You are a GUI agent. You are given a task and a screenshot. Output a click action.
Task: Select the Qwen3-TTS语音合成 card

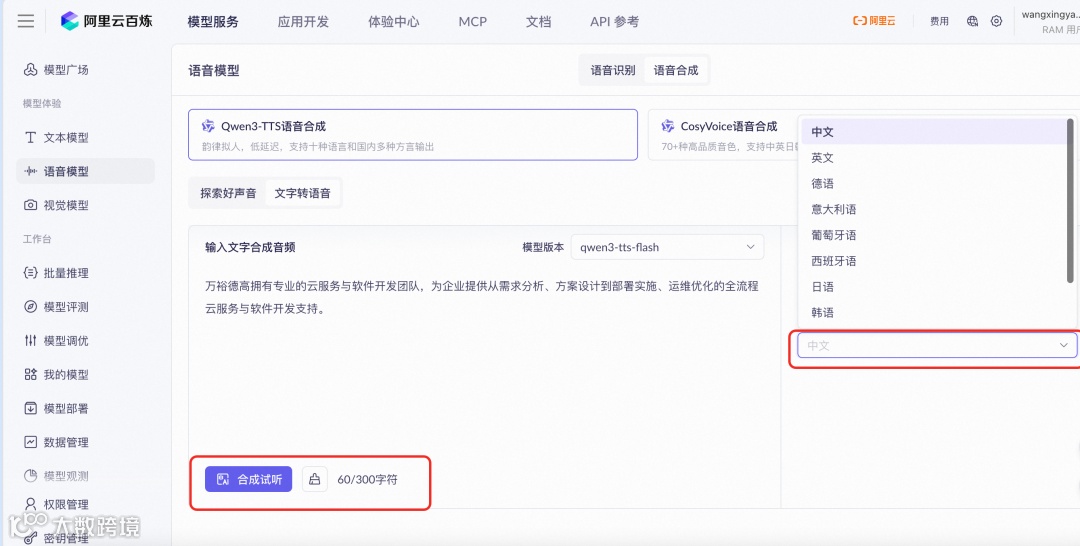point(413,135)
